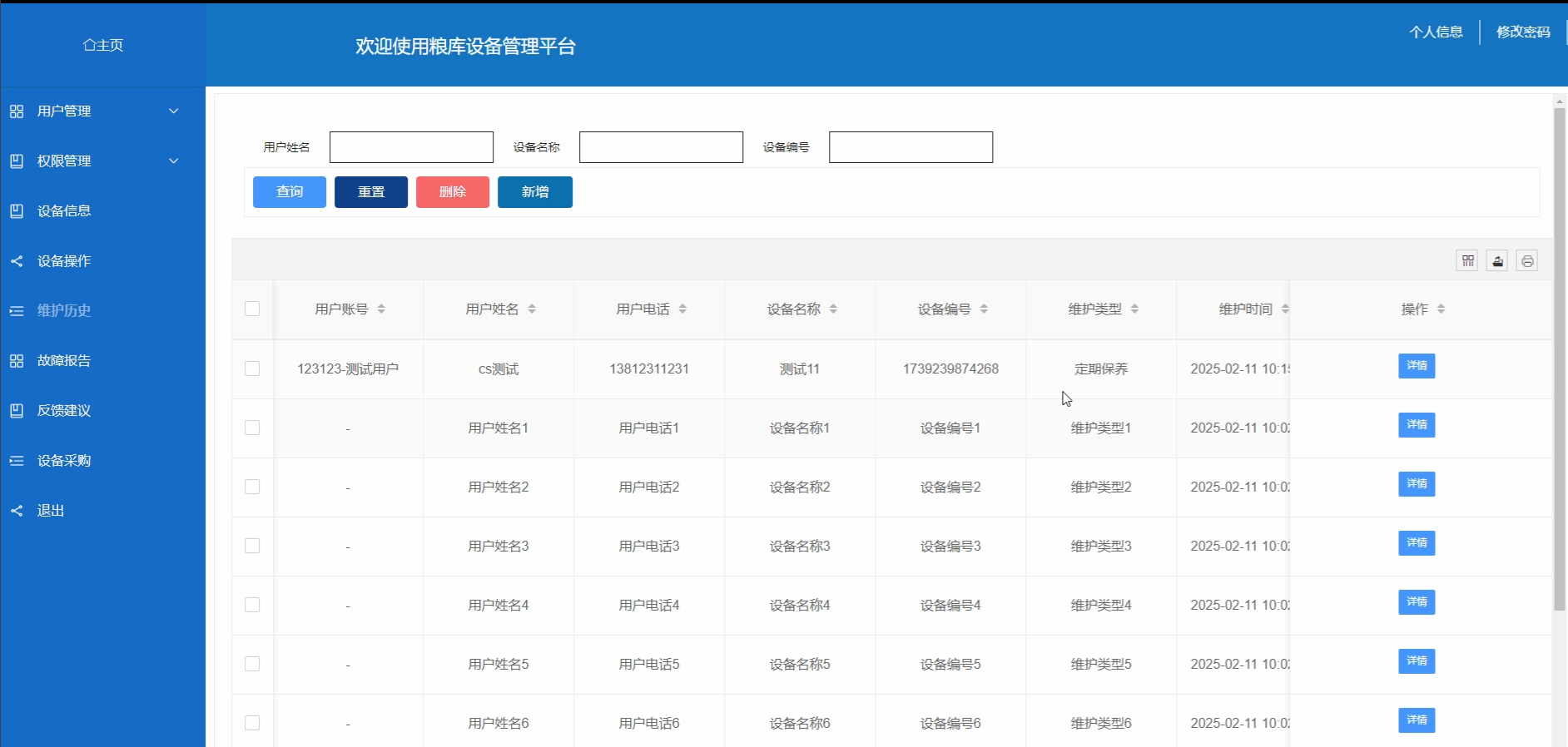Open 详情 for 用户姓名5 row
Viewport: 1568px width, 747px height.
[x=1417, y=661]
